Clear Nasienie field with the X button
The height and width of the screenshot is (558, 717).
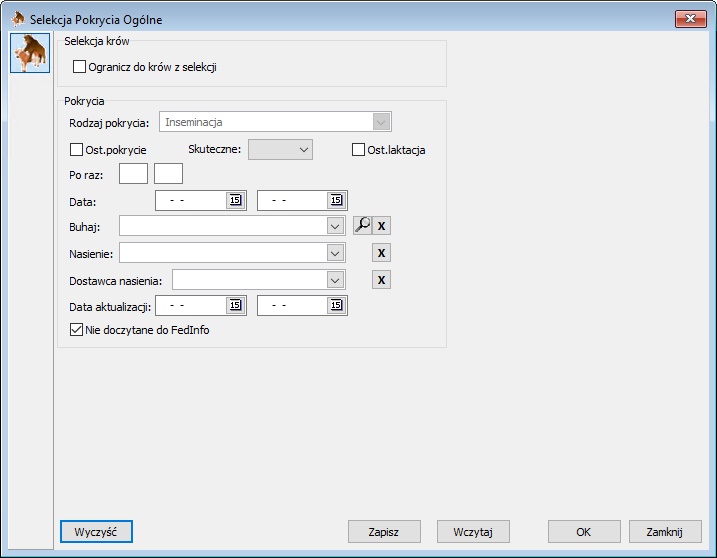coord(382,253)
